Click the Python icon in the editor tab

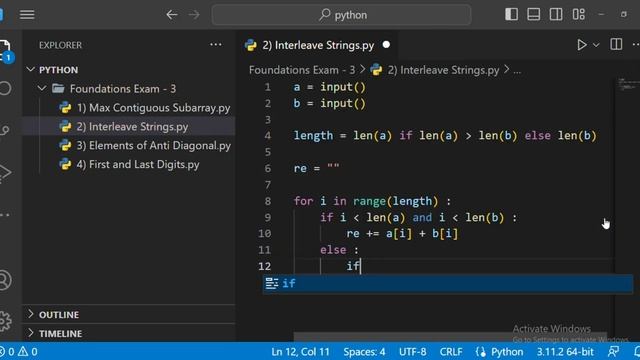[x=251, y=45]
